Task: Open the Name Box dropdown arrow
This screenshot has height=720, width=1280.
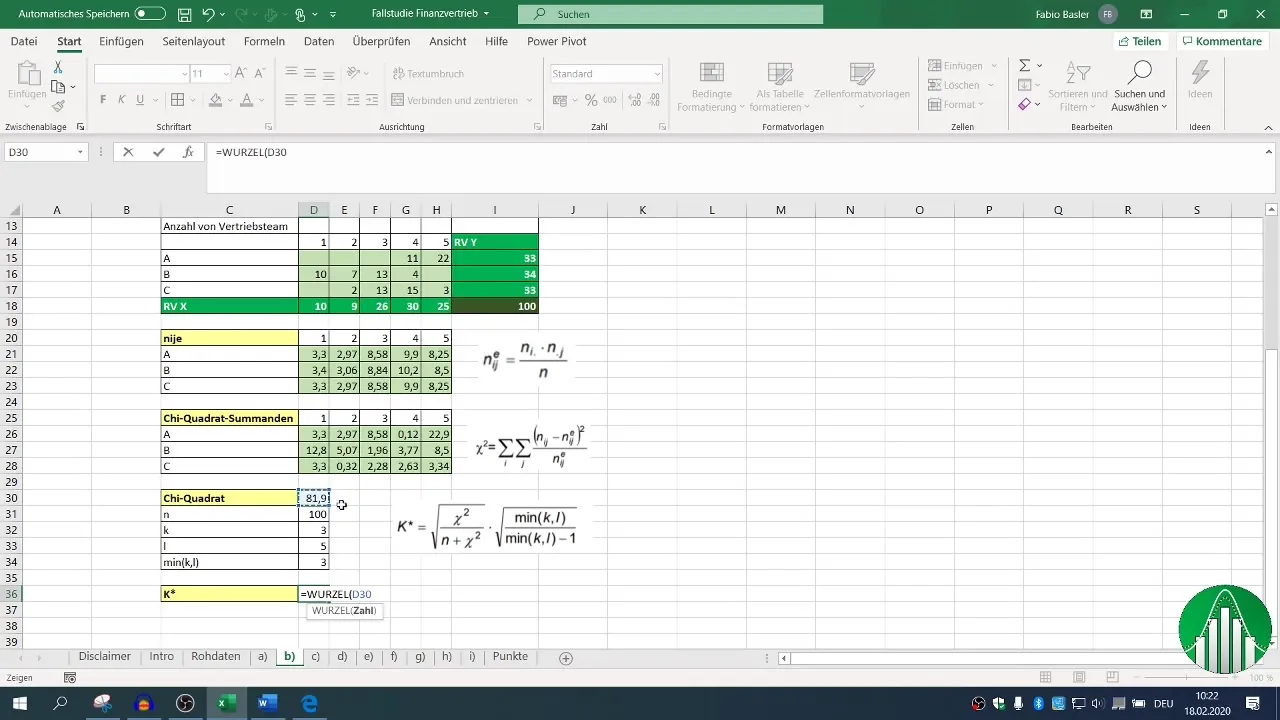Action: 80,152
